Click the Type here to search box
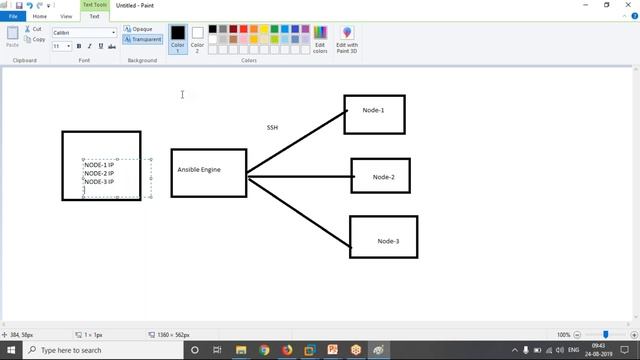640x360 pixels. 103,350
